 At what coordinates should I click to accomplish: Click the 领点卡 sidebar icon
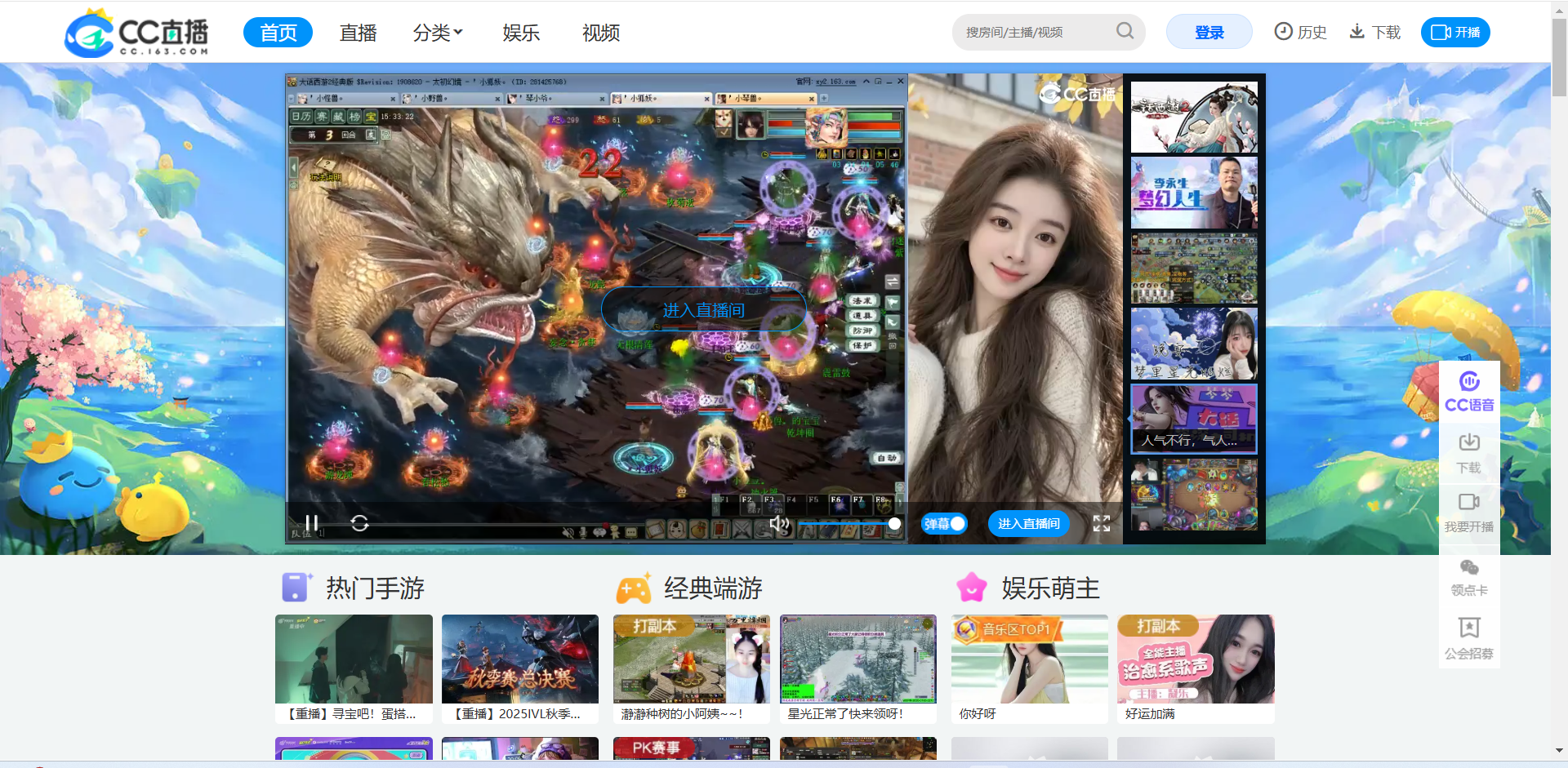(1468, 575)
